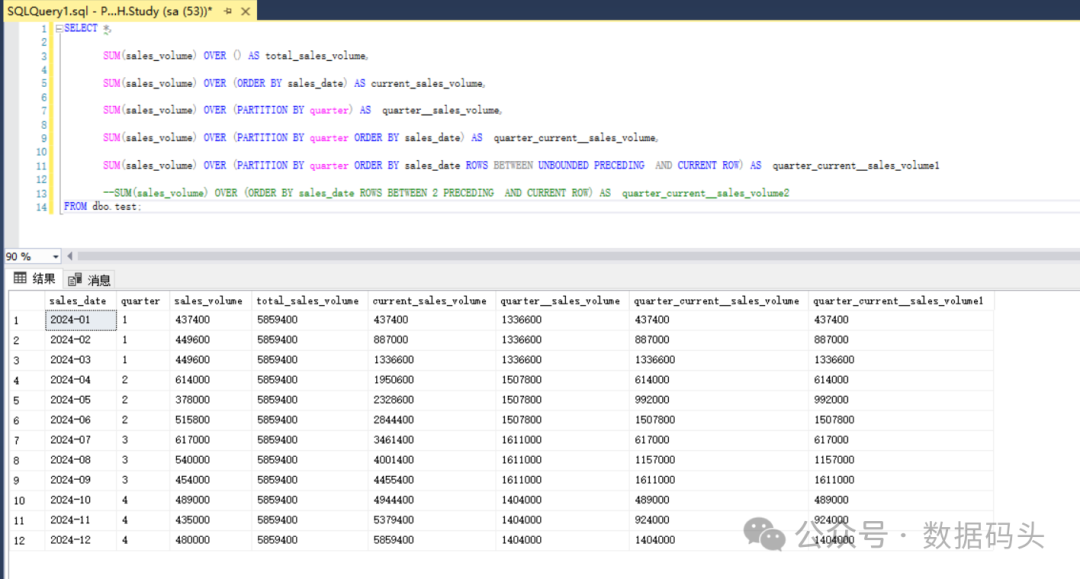The width and height of the screenshot is (1080, 579).
Task: Click the 2024-07 sales_date cell
Action: (x=81, y=440)
